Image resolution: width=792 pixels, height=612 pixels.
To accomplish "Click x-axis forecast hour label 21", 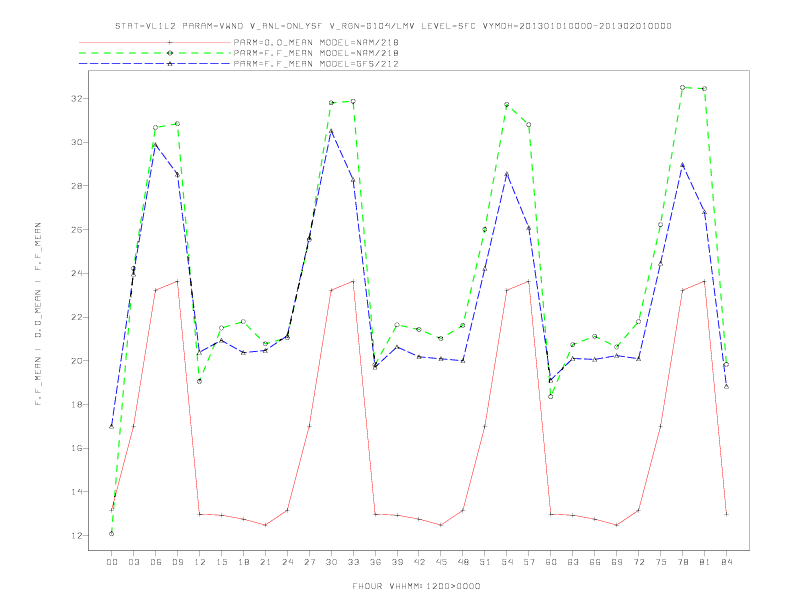I will pyautogui.click(x=265, y=562).
